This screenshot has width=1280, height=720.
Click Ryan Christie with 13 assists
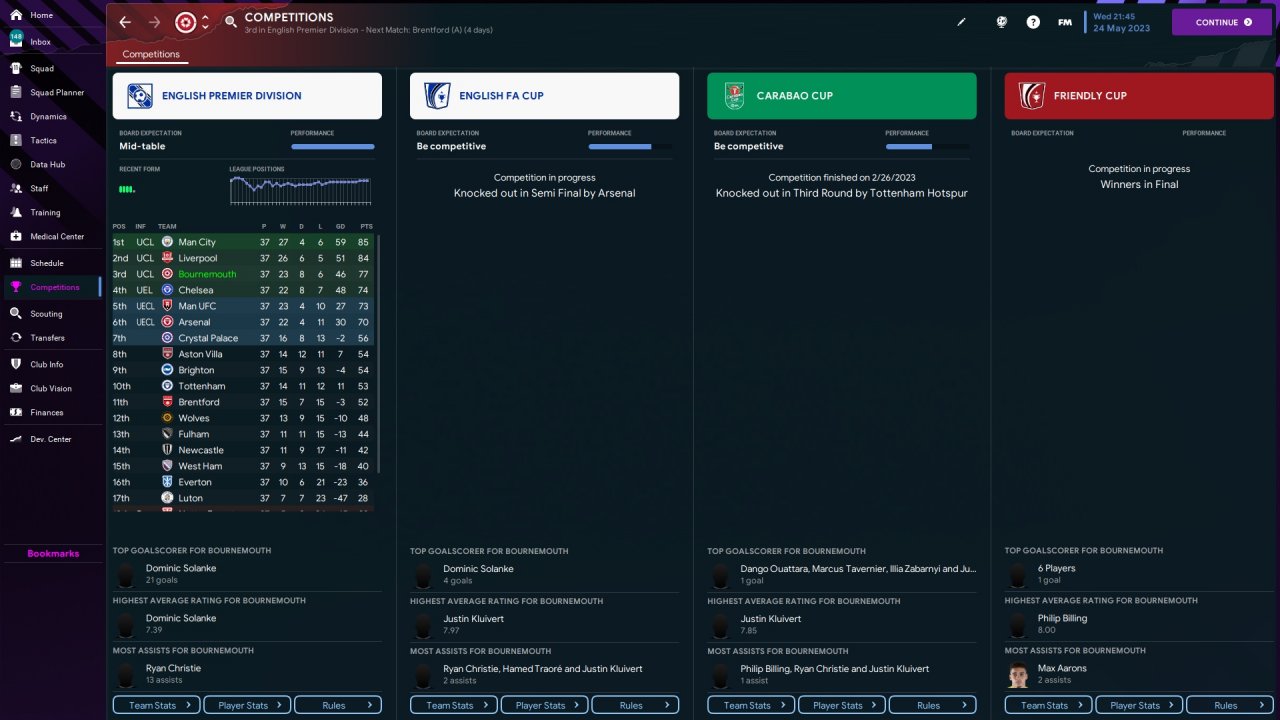pyautogui.click(x=173, y=668)
